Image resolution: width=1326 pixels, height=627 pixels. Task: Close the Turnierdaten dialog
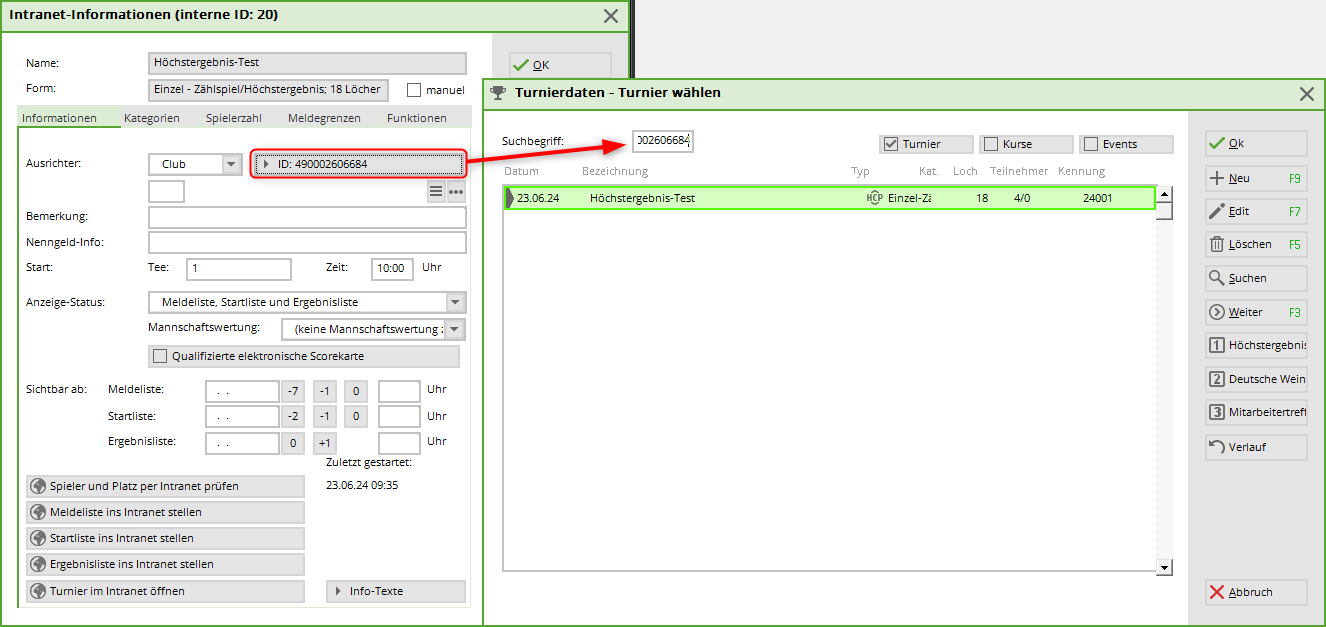tap(1306, 93)
